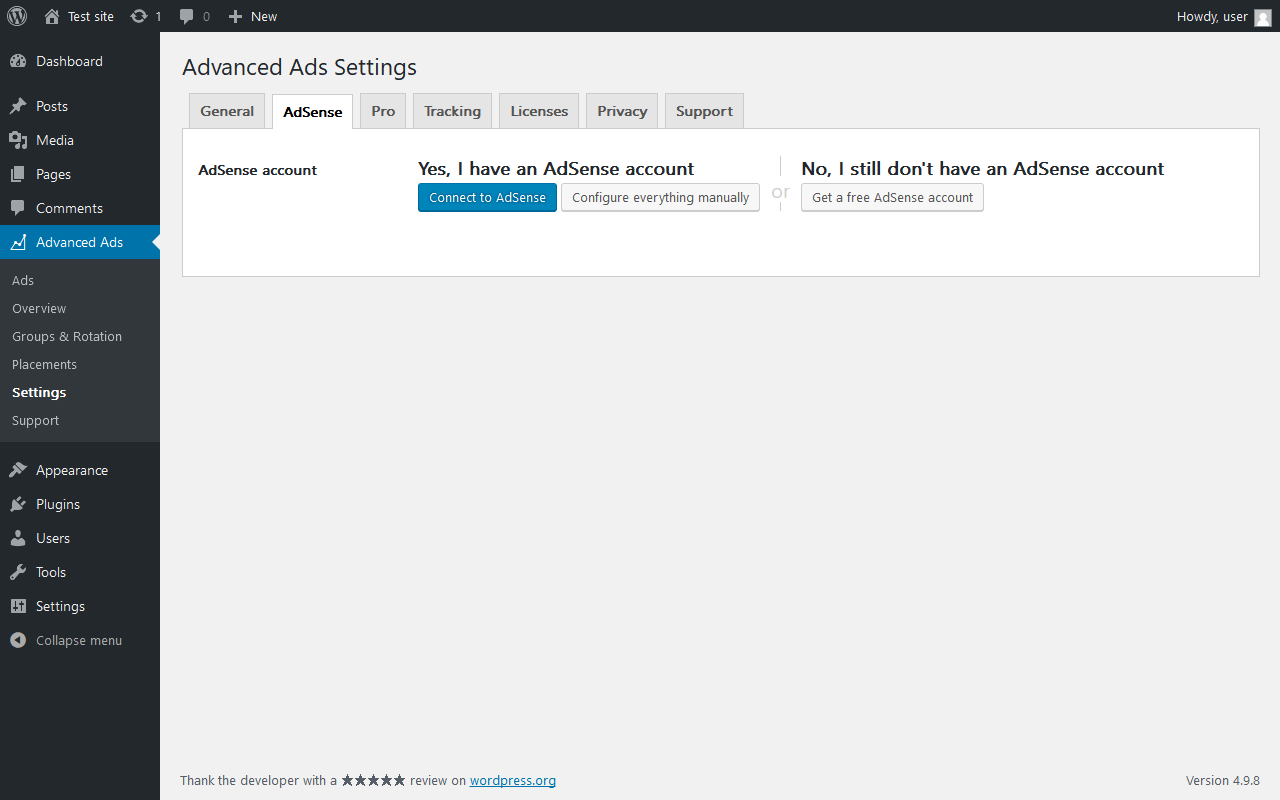1280x800 pixels.
Task: Open Placements submenu item
Action: [80, 364]
